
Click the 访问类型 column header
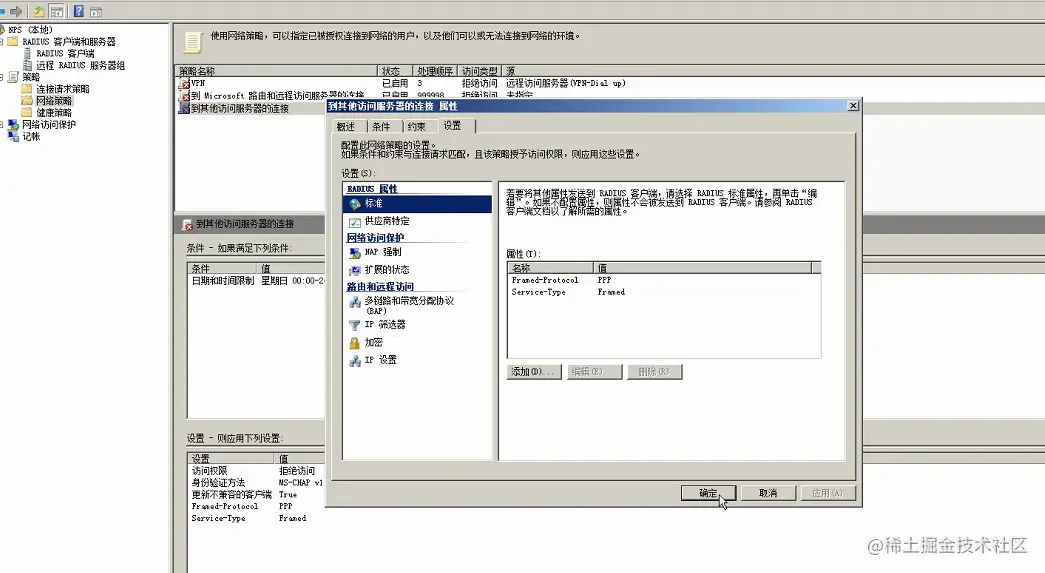[x=480, y=71]
